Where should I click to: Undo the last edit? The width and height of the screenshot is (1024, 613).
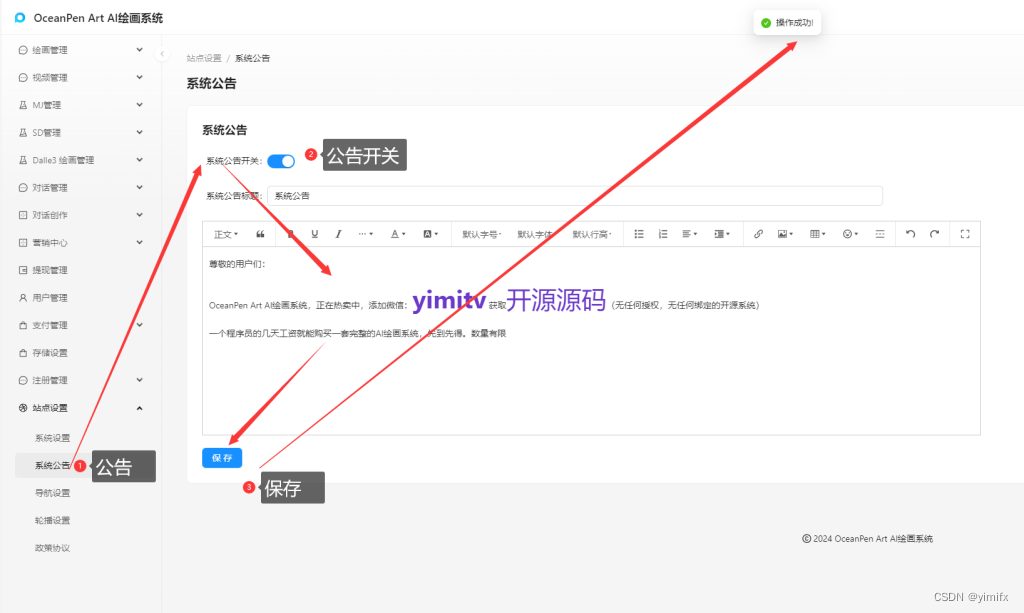(910, 234)
